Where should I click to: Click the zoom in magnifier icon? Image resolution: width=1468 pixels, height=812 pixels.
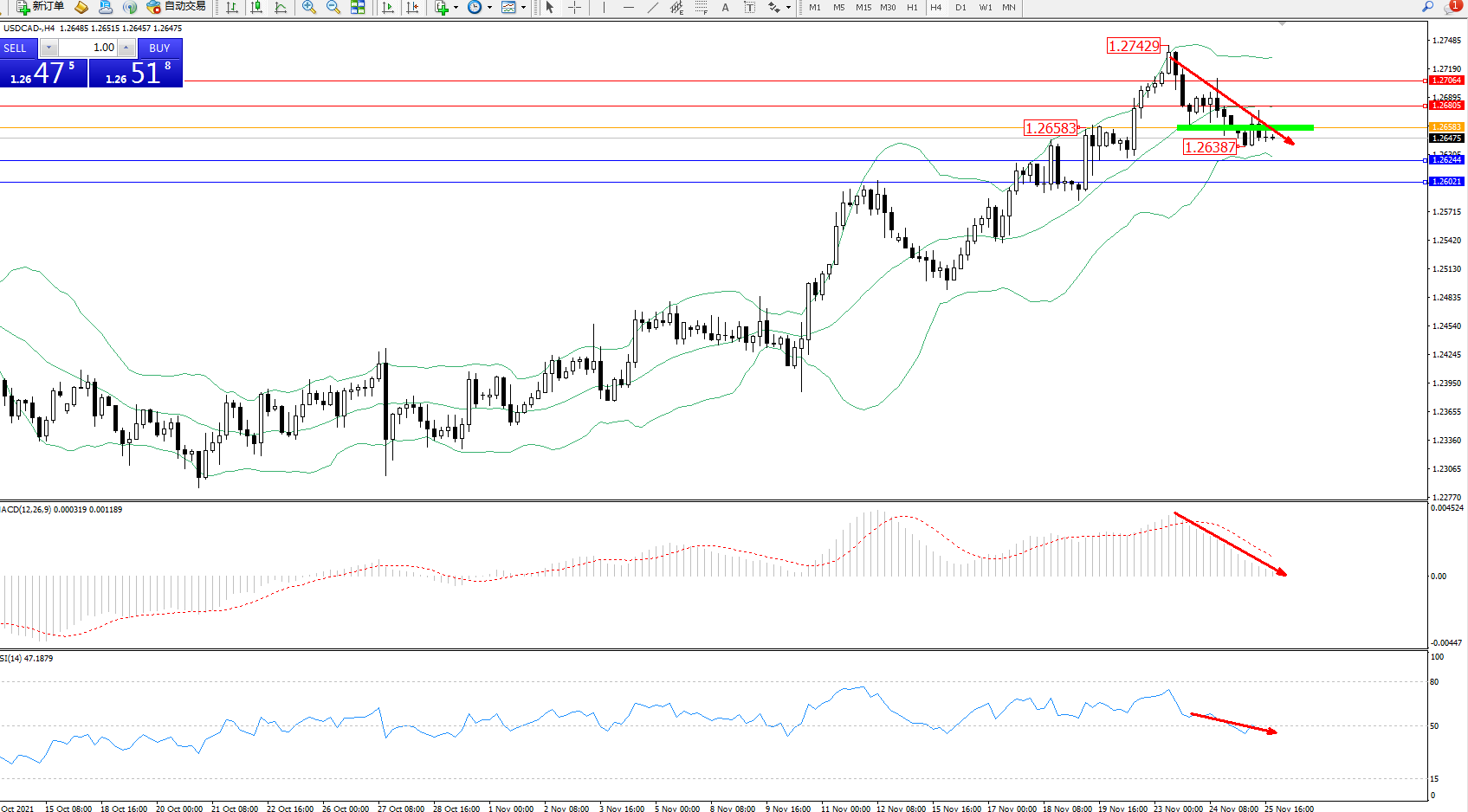[x=308, y=7]
